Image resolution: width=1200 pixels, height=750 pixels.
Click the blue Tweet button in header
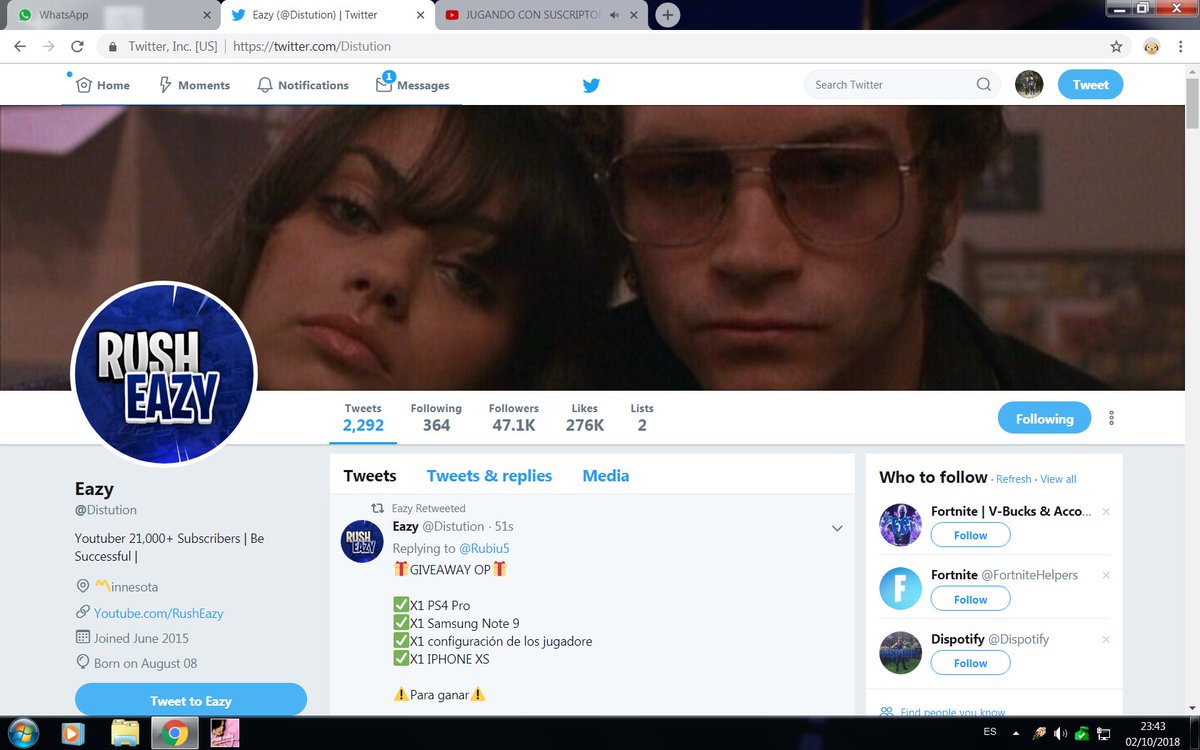(x=1090, y=85)
